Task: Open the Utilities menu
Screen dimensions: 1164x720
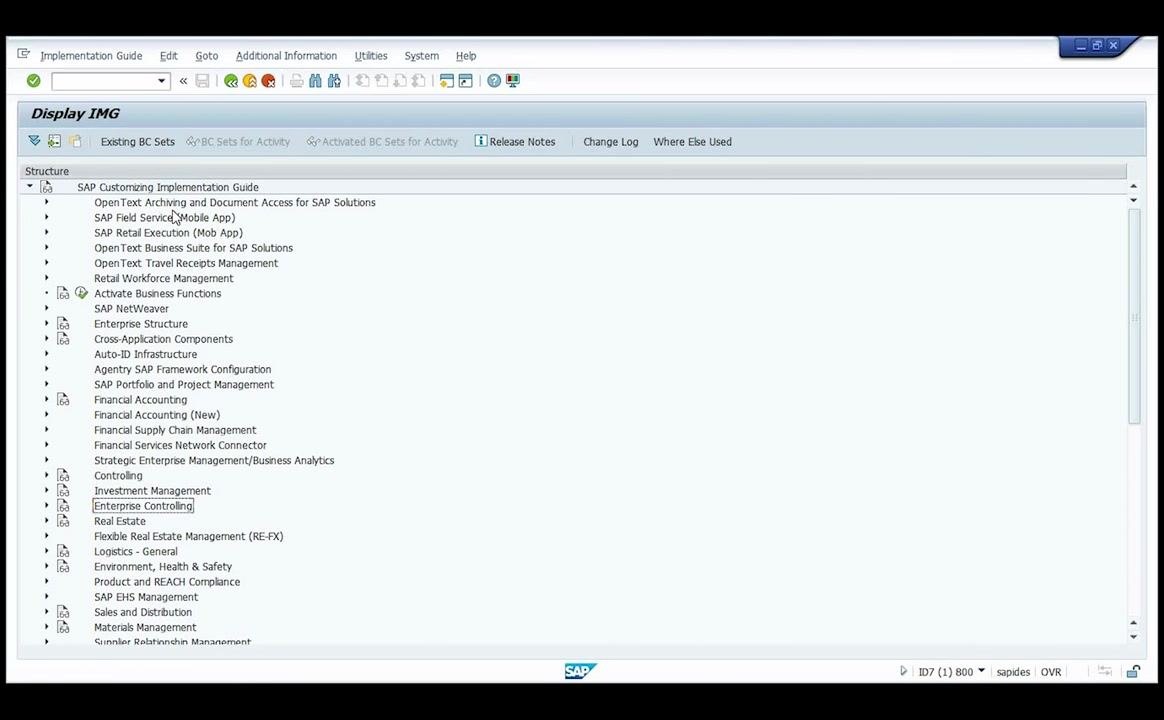Action: (x=370, y=56)
